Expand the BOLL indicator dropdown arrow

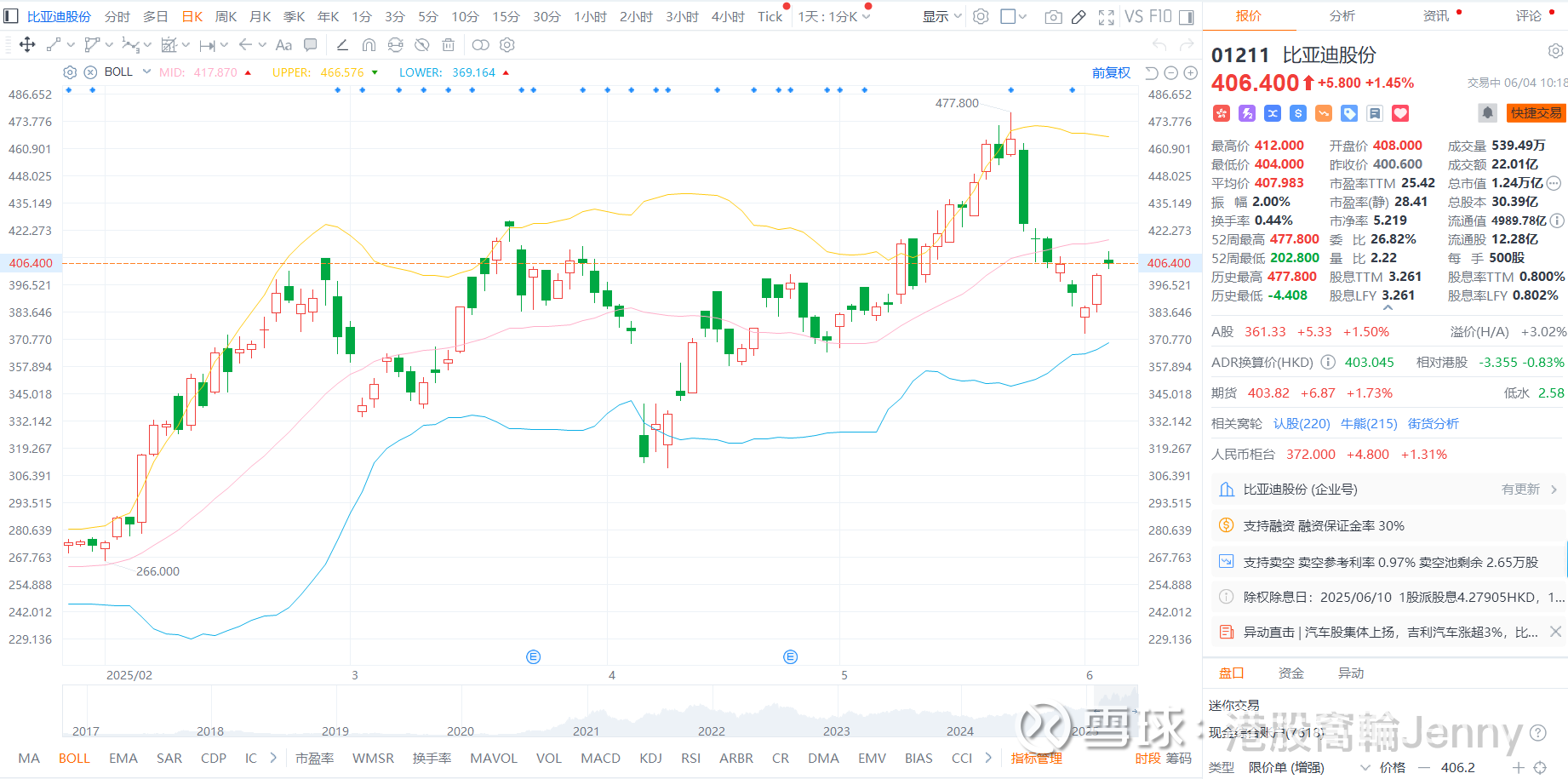tap(146, 72)
